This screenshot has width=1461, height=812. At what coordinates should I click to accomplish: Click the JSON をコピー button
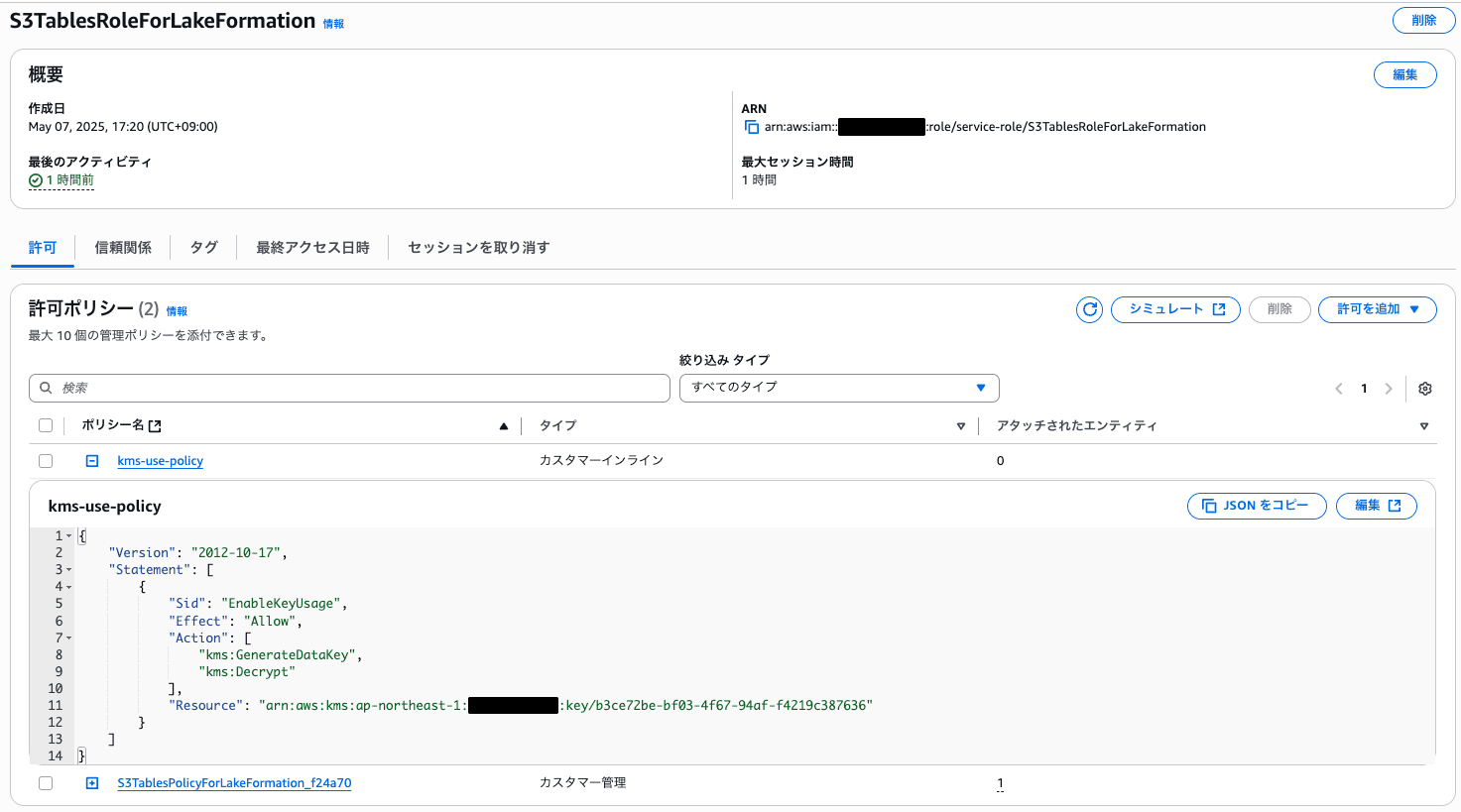point(1256,506)
